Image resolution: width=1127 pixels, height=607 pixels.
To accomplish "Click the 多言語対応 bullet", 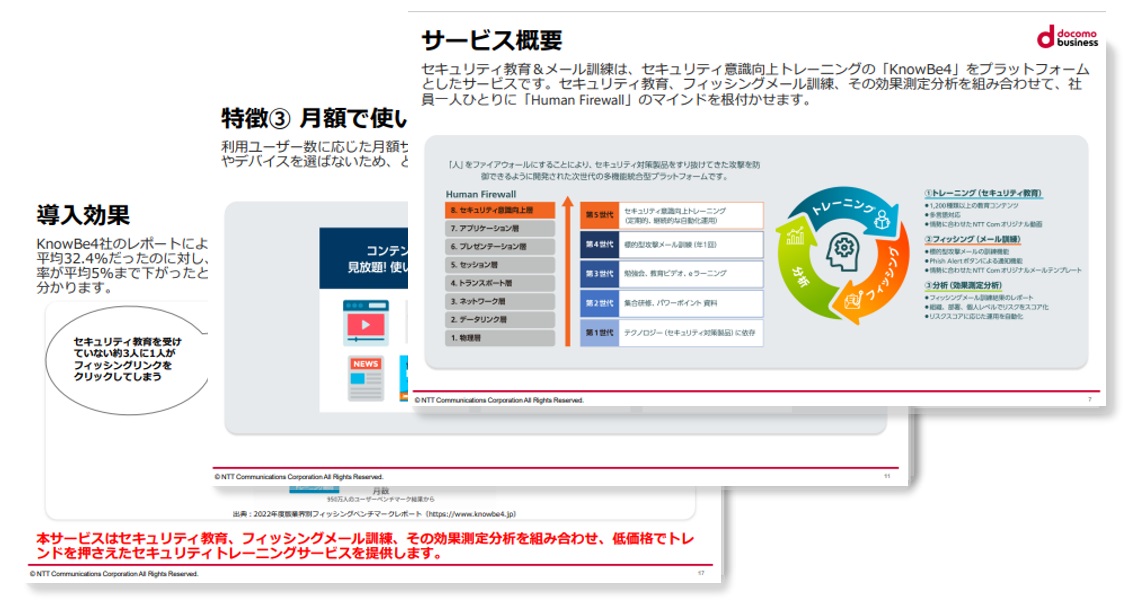I will [942, 215].
